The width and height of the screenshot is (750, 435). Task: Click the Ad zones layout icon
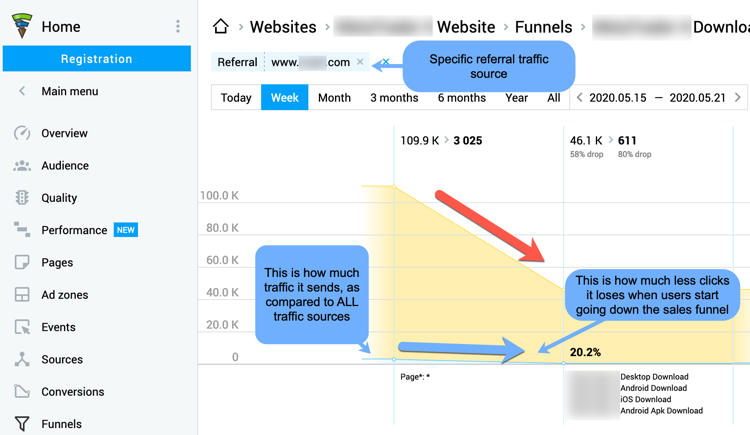(22, 294)
